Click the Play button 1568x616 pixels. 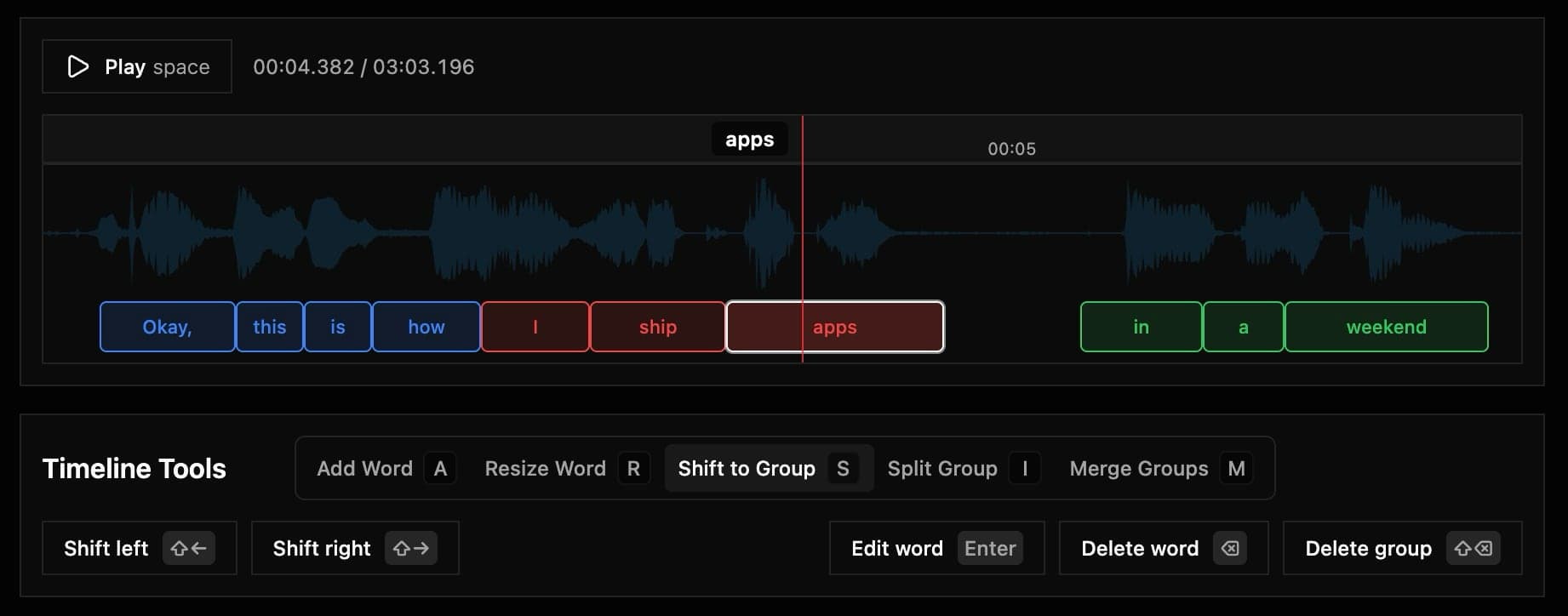pos(137,66)
